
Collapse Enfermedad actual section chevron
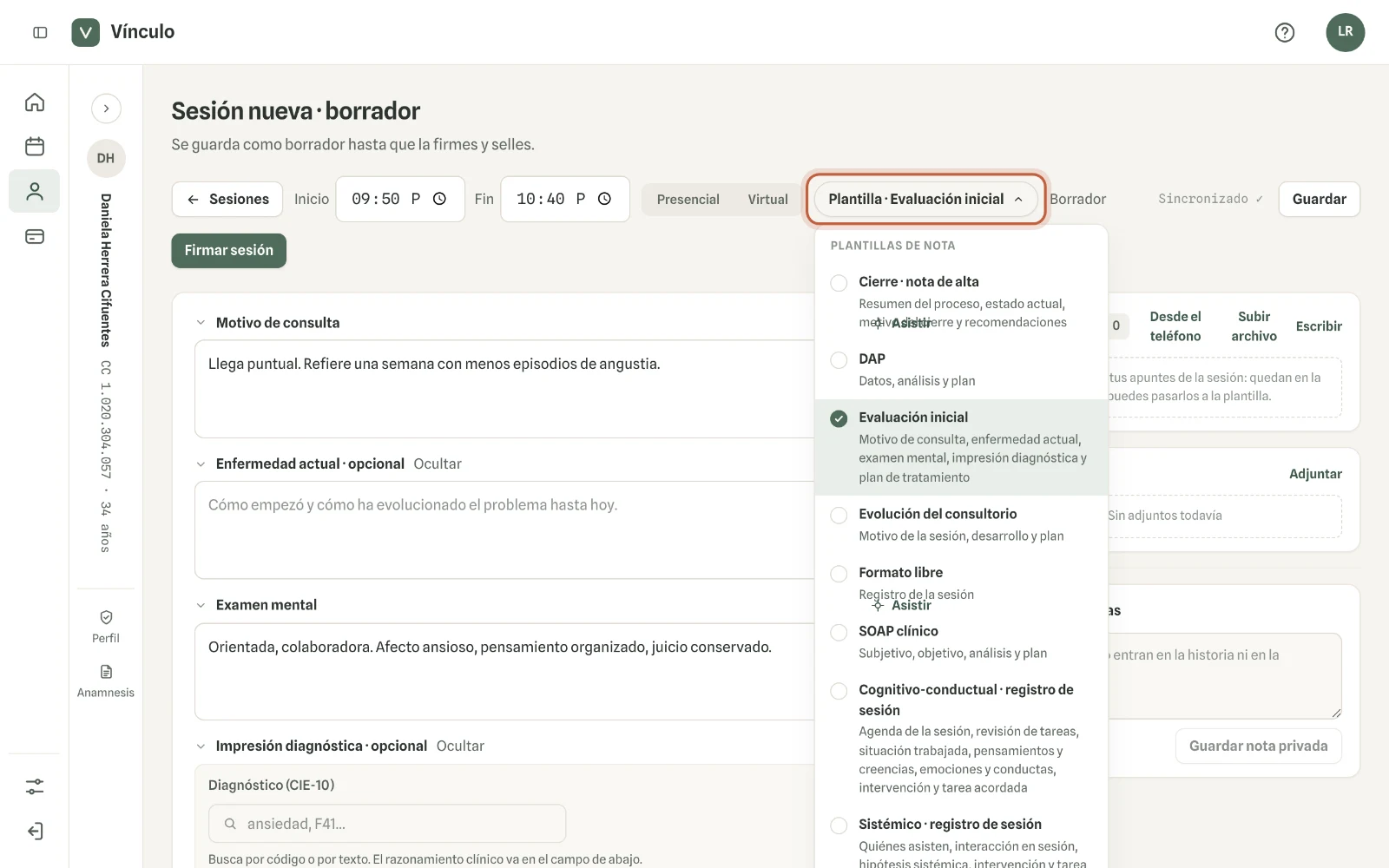(201, 464)
